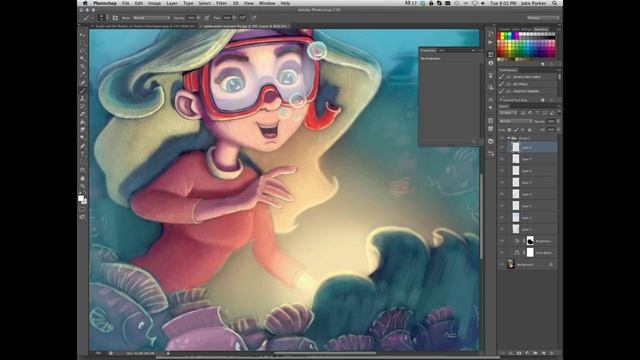Collapse the Group 1 layer group
This screenshot has height=360, width=640.
coord(509,138)
